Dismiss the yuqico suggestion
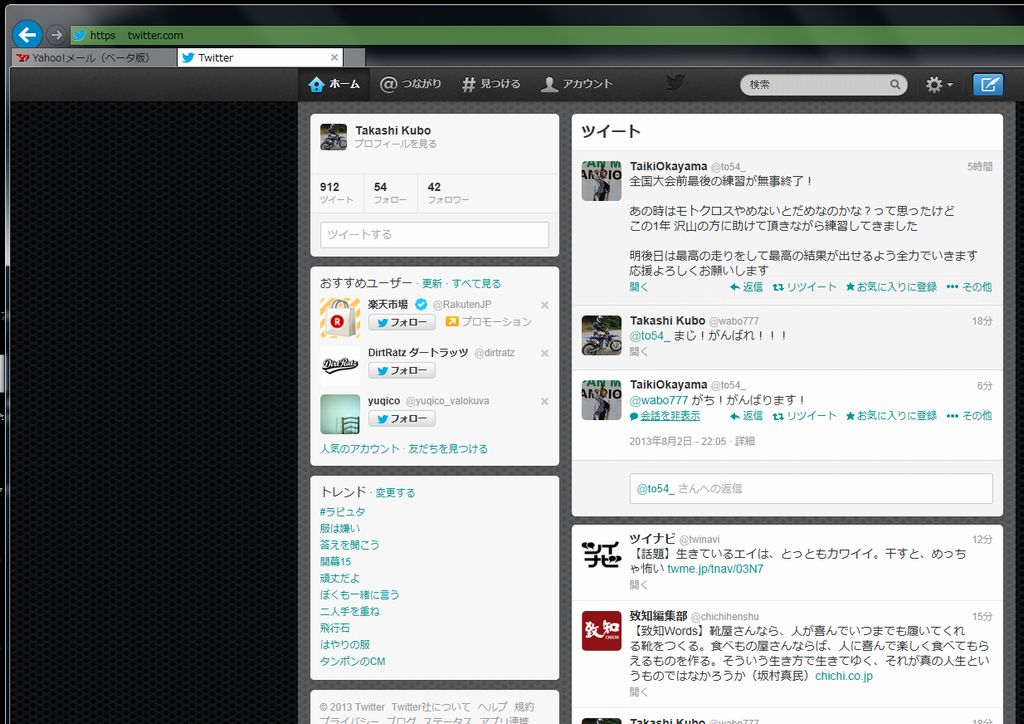 (x=545, y=401)
